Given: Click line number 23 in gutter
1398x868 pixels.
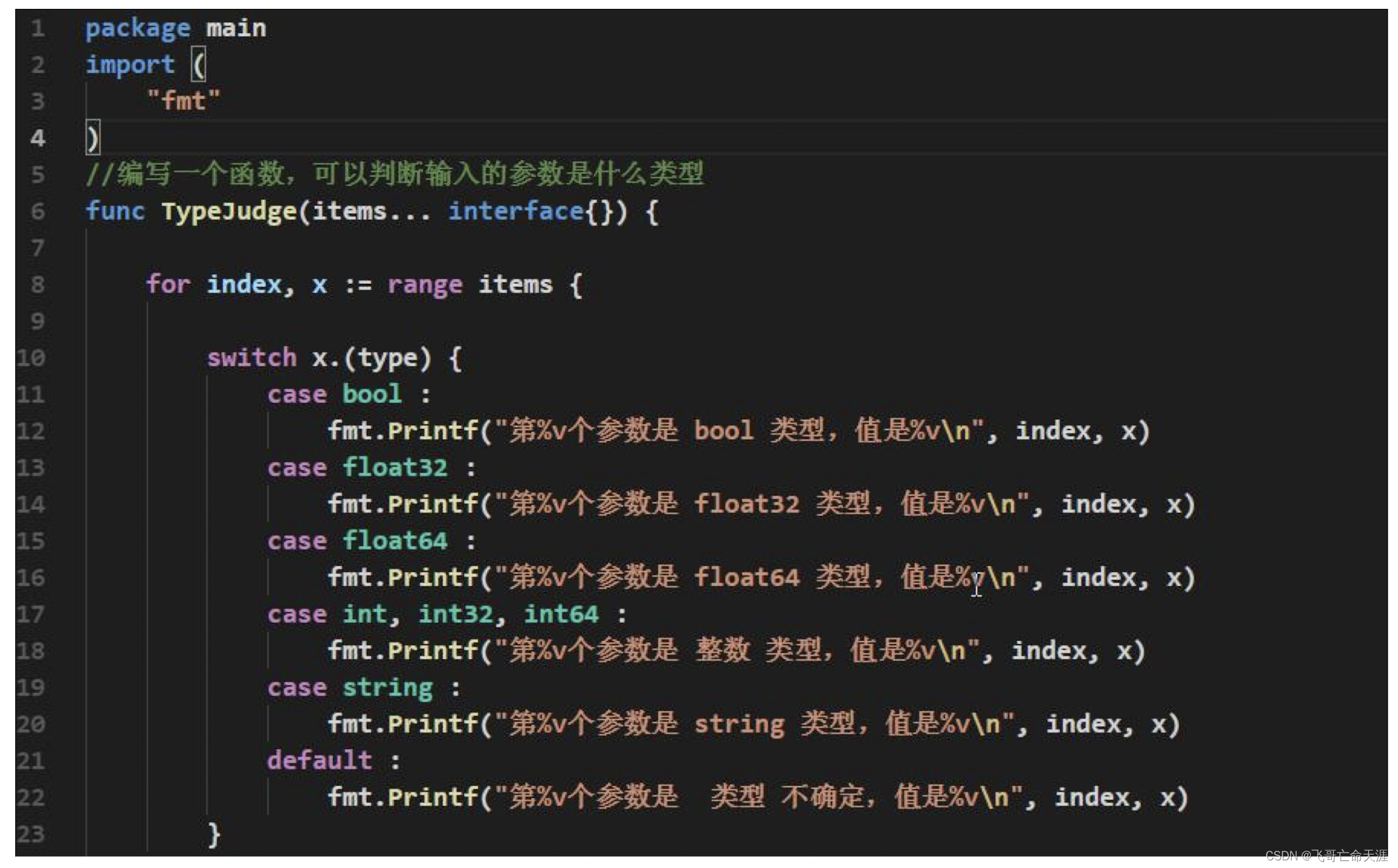Looking at the screenshot, I should click(31, 834).
